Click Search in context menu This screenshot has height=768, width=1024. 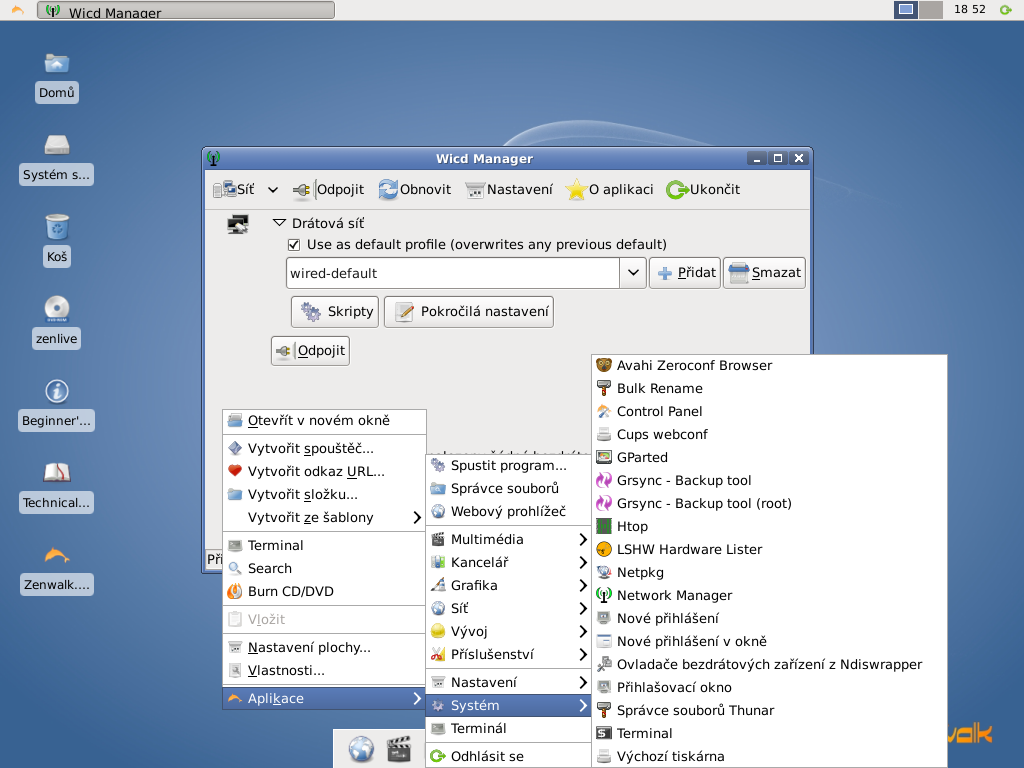point(325,568)
